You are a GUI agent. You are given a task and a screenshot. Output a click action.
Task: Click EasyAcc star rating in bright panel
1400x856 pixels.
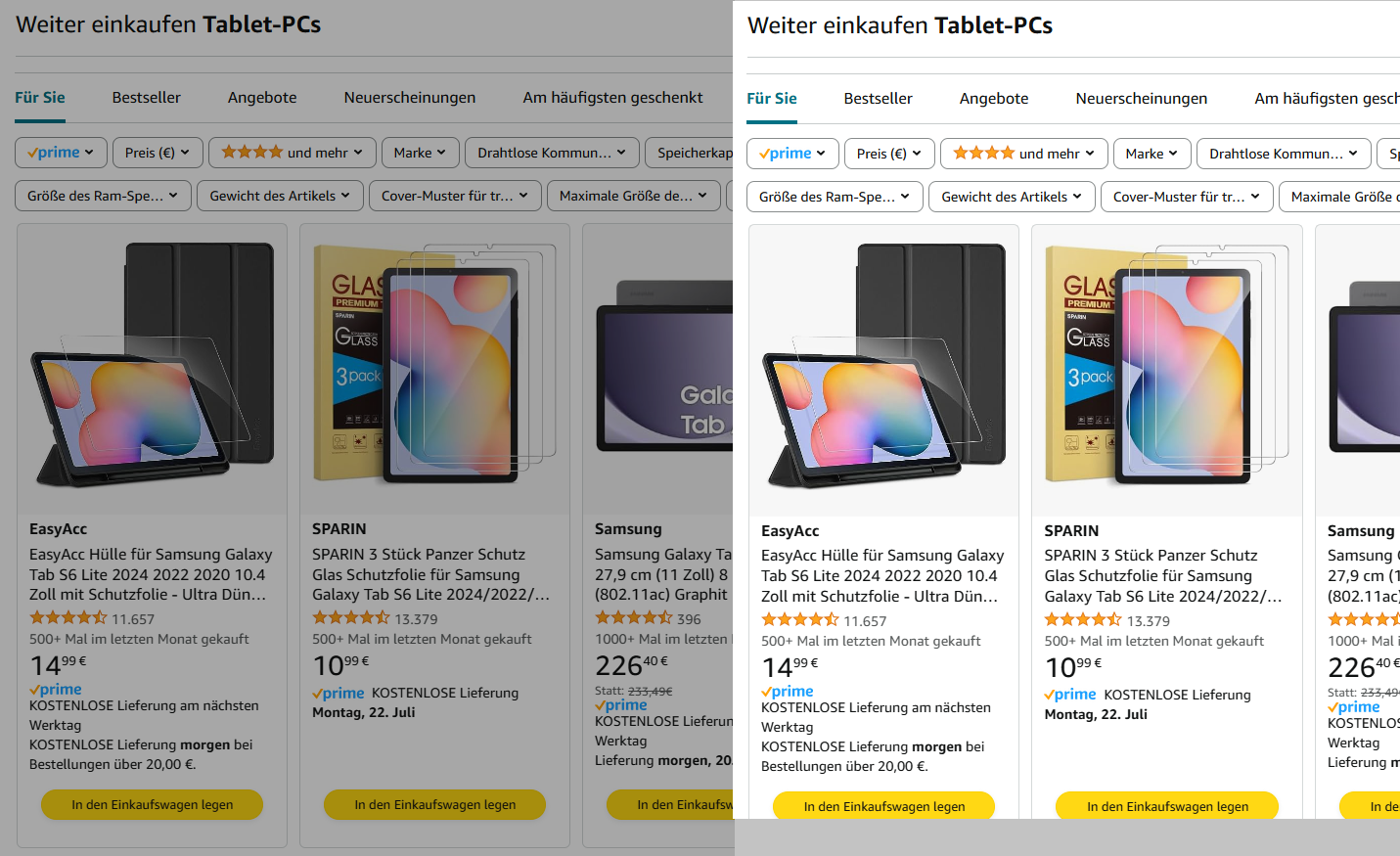coord(799,620)
